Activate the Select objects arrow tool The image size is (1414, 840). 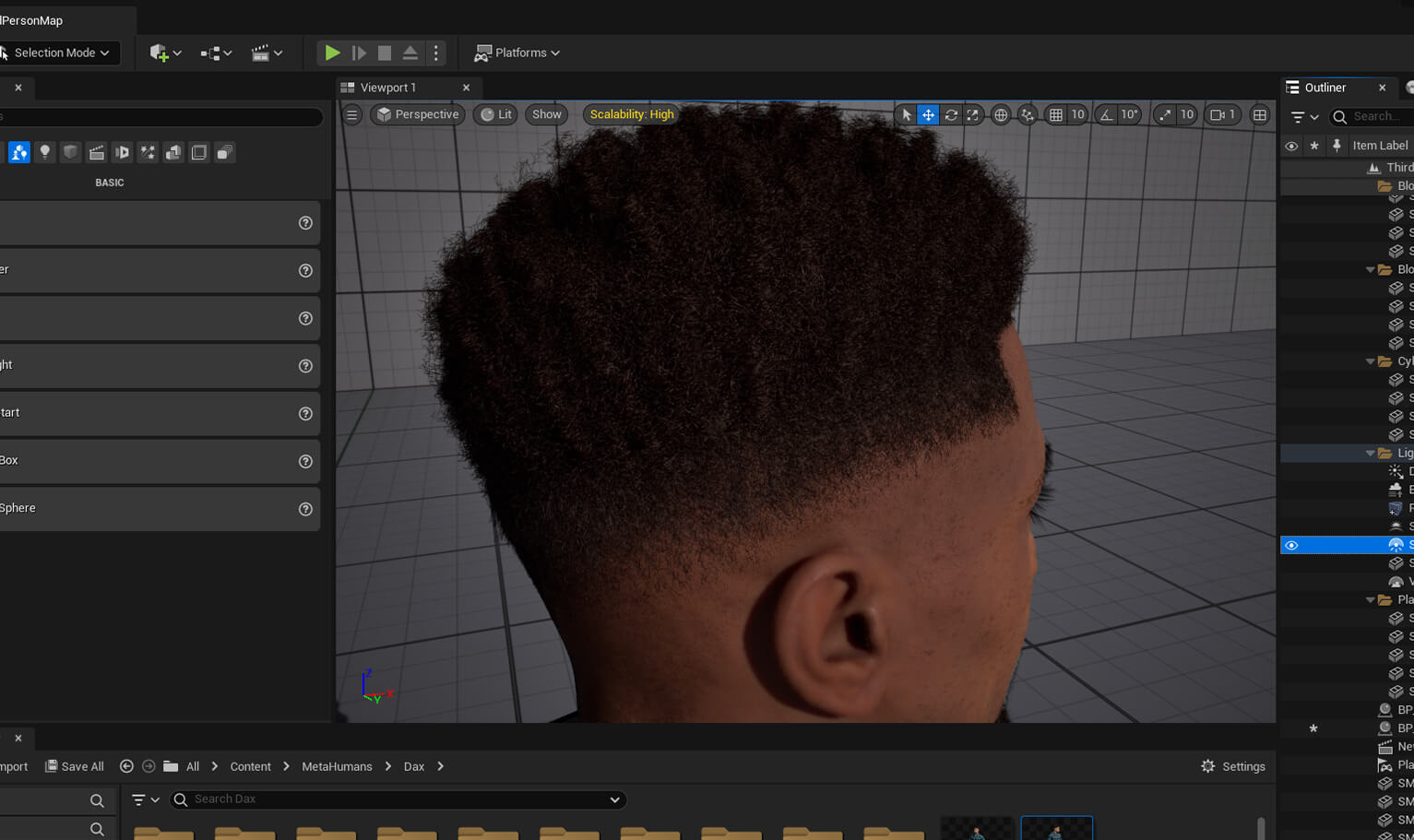point(907,114)
